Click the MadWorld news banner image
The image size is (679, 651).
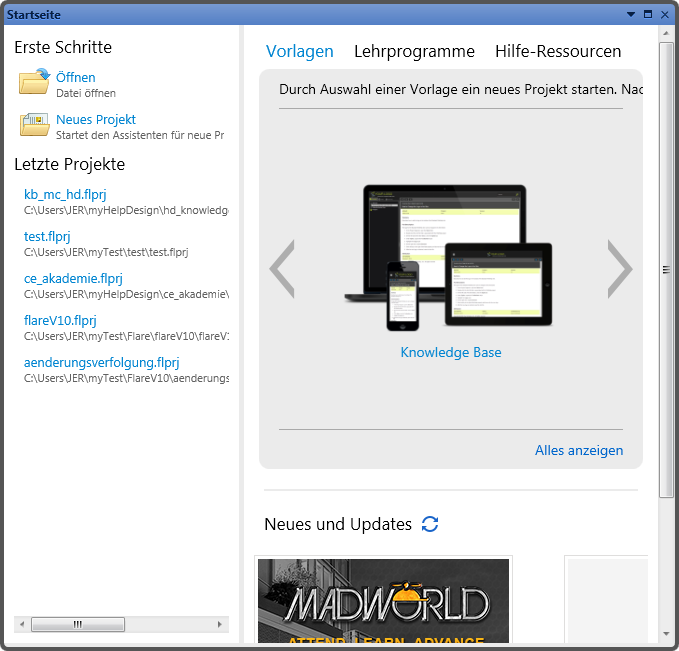(383, 601)
